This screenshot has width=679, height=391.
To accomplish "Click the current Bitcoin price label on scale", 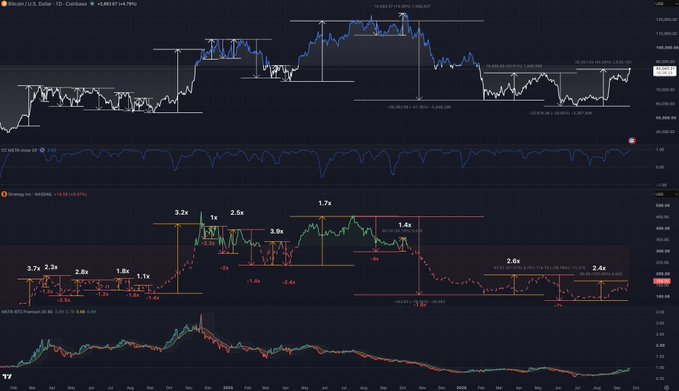I will (664, 71).
